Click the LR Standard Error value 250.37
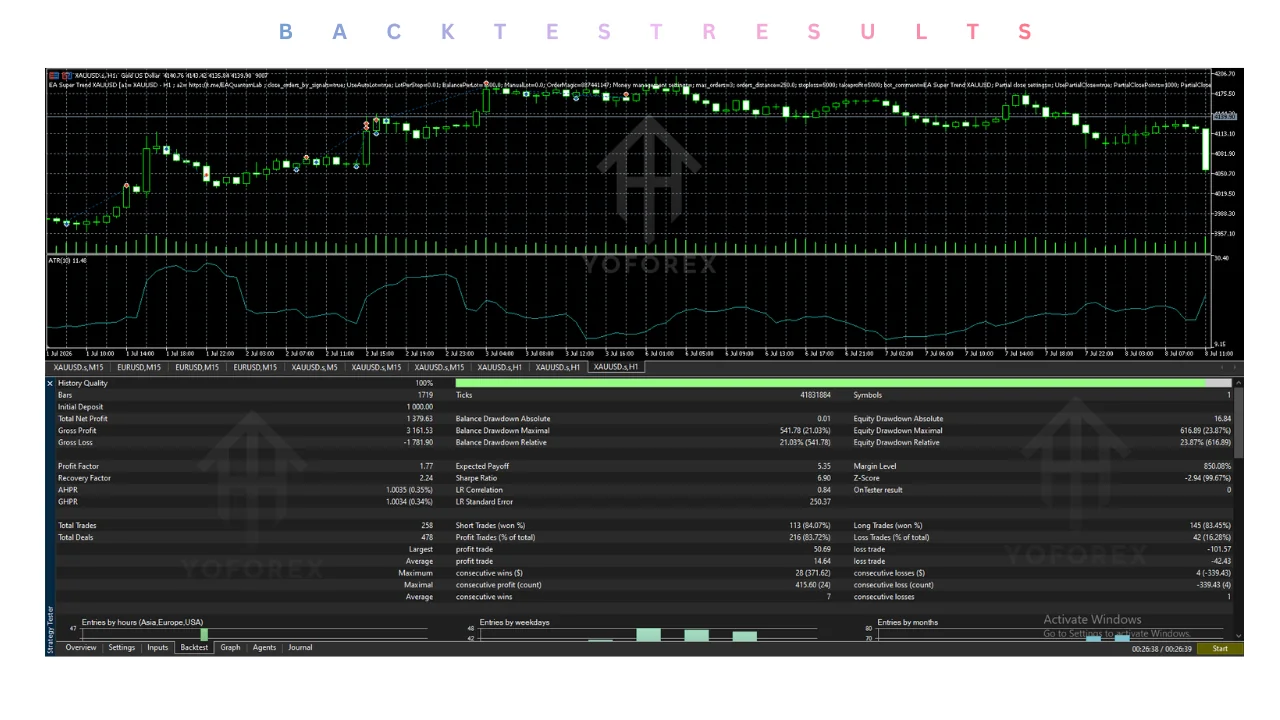Screen dimensions: 1280x720 click(x=821, y=502)
